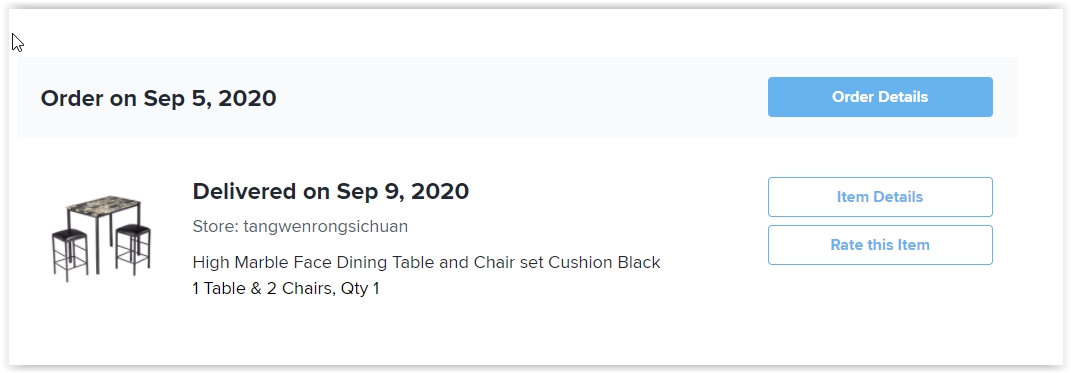Click the marble tabletop in the product image
Viewport: 1071px width, 373px height.
104,206
